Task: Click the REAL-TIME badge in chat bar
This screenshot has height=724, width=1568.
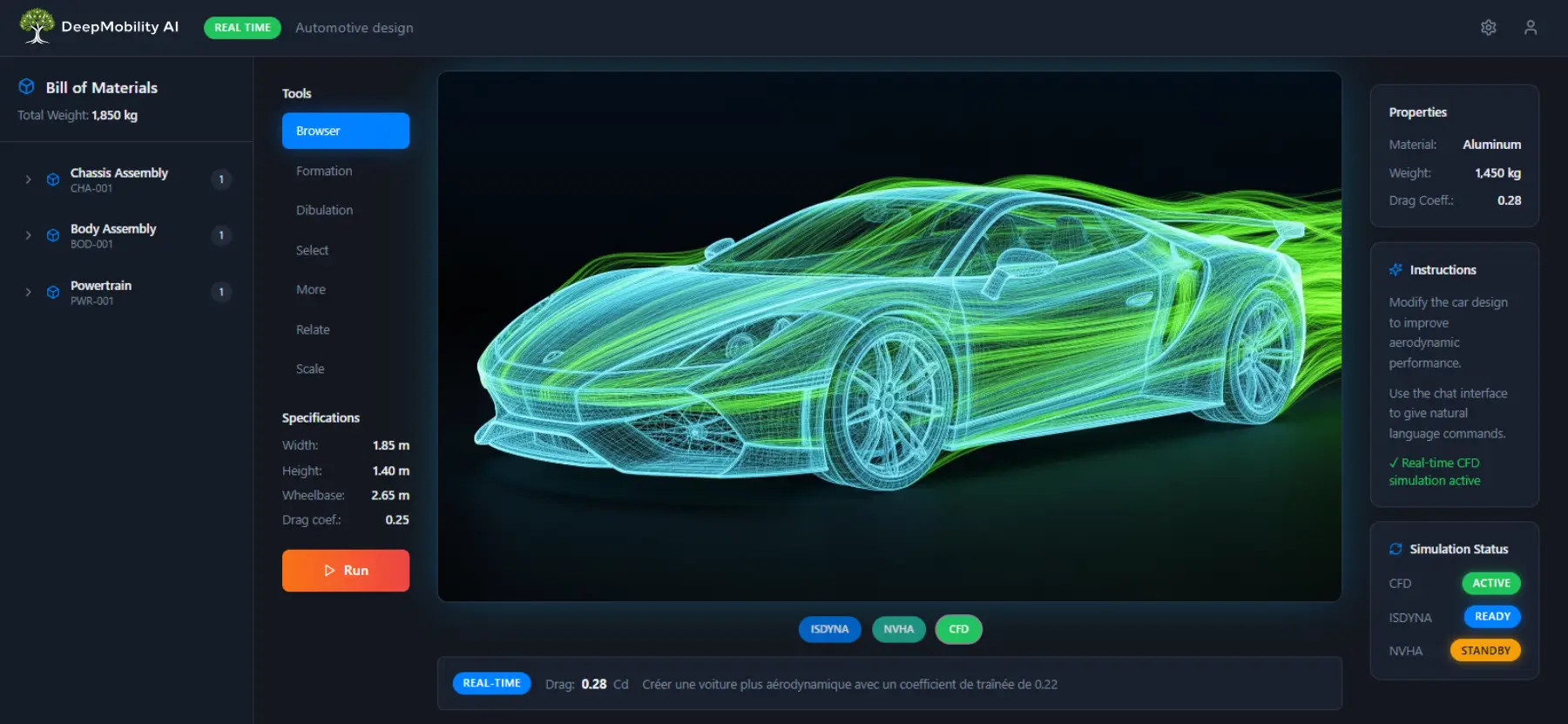Action: tap(491, 683)
